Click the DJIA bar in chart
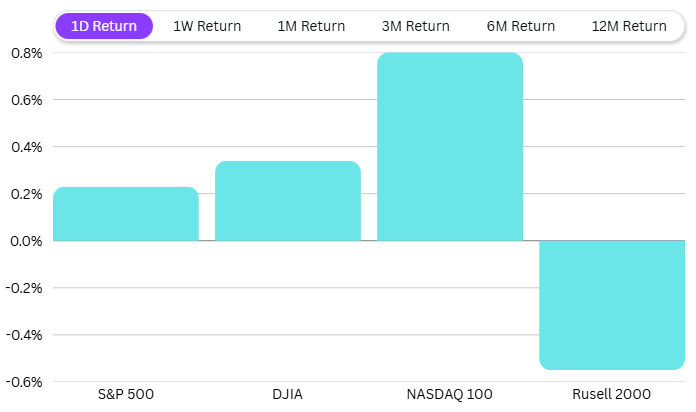696x412 pixels. pyautogui.click(x=288, y=201)
